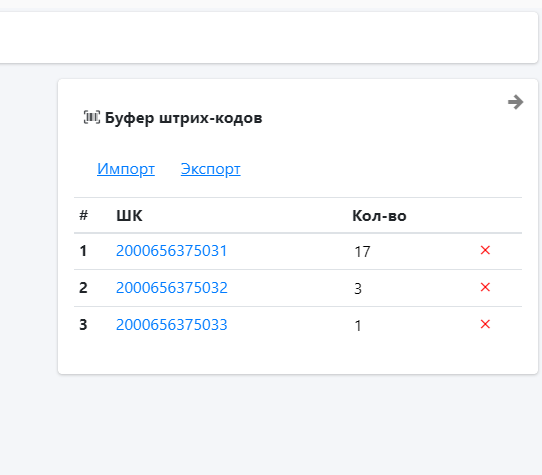The image size is (542, 475).
Task: Select quantity 3 in row 2
Action: click(x=358, y=289)
